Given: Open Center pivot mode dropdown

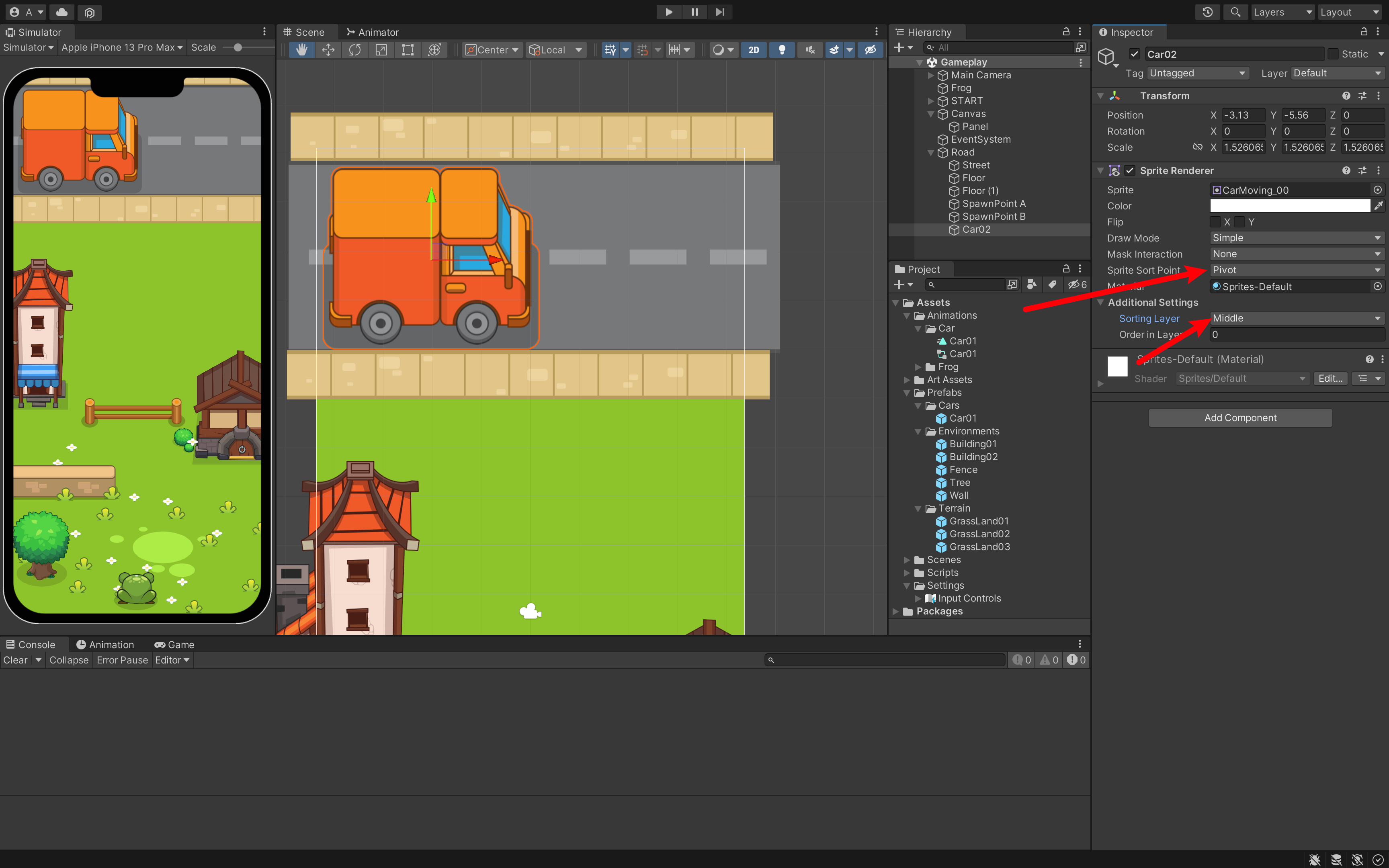Looking at the screenshot, I should 492,50.
